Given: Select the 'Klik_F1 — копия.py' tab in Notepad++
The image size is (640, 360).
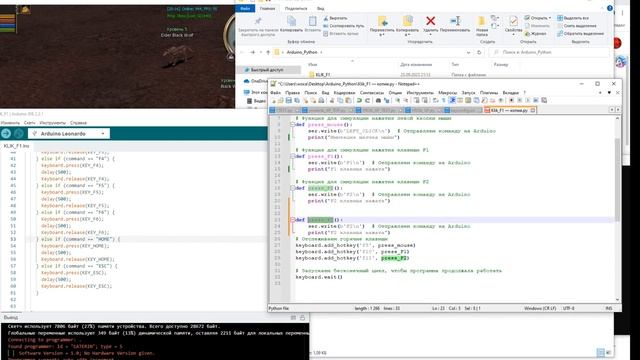Looking at the screenshot, I should click(509, 110).
